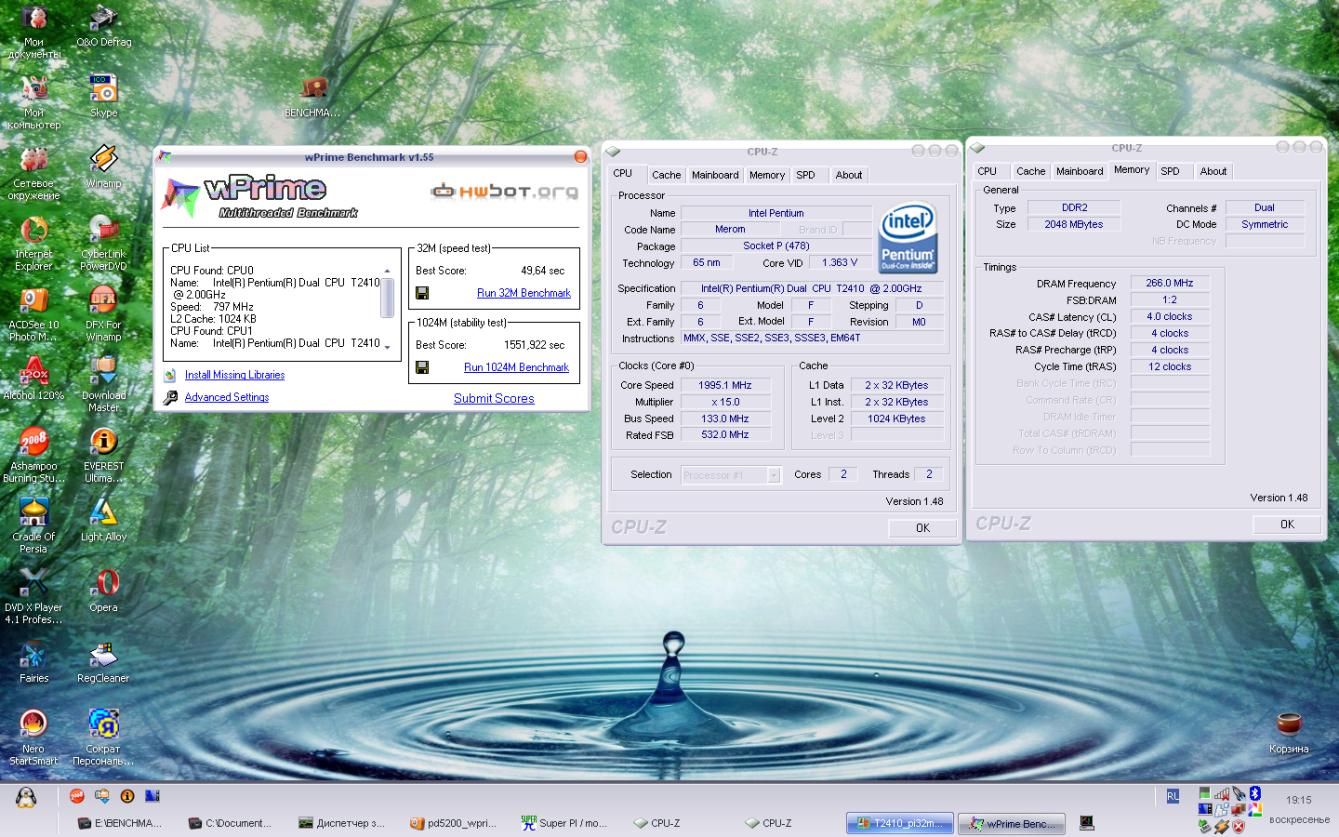Viewport: 1339px width, 837px height.
Task: Open pd5200_wpri... taskbar button
Action: tap(453, 823)
